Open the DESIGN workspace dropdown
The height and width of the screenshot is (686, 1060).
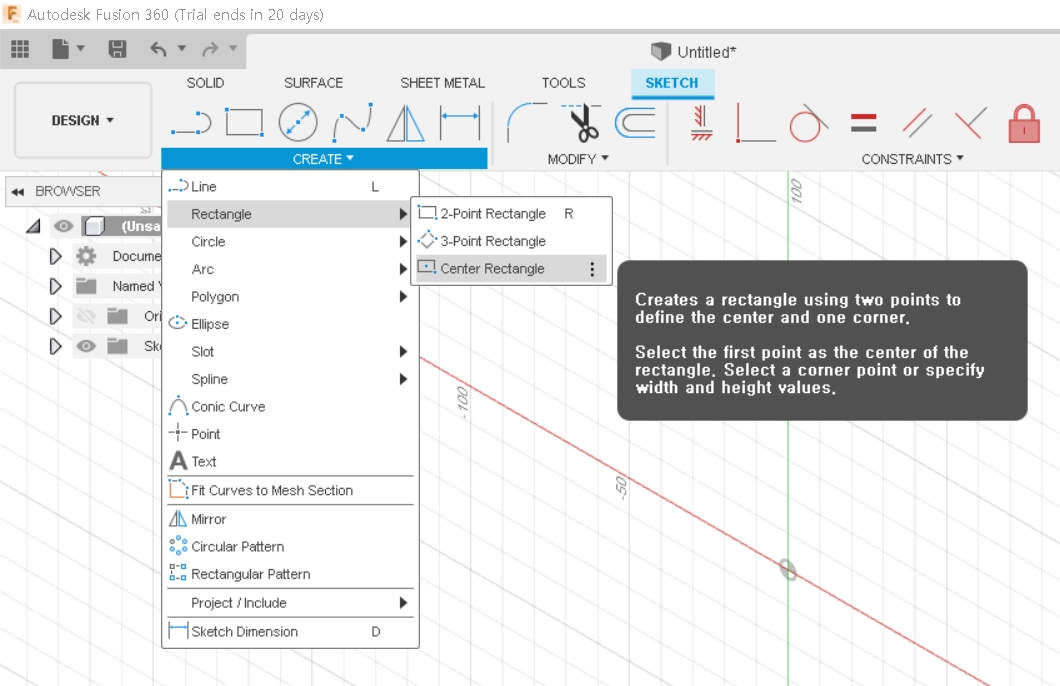click(x=82, y=120)
